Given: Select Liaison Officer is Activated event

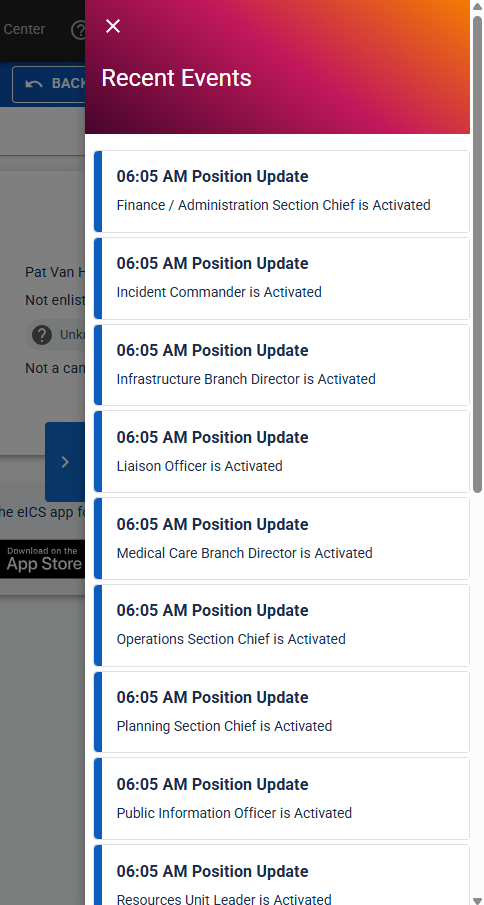Looking at the screenshot, I should (x=282, y=451).
